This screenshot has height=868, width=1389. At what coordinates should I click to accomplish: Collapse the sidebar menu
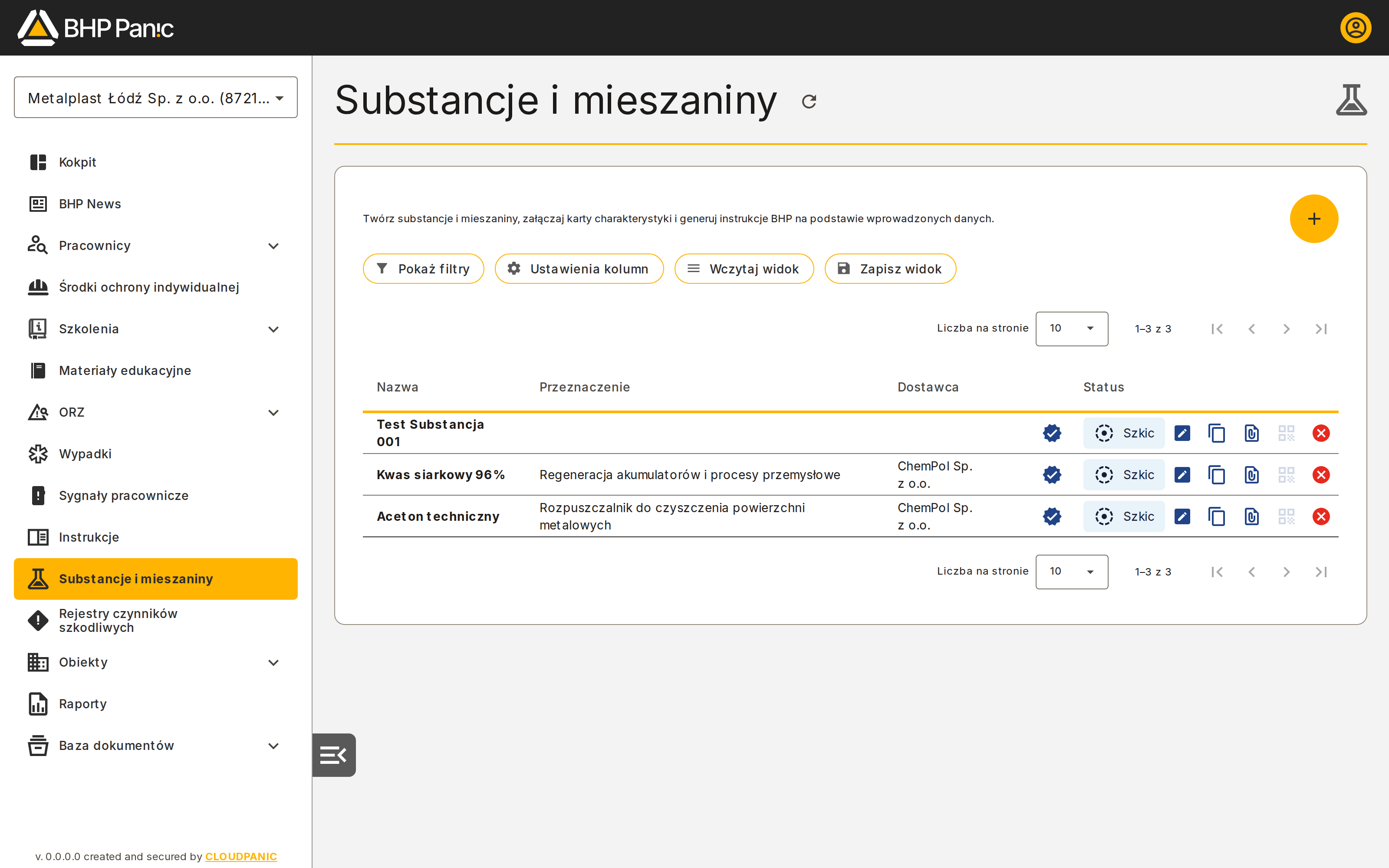tap(333, 755)
